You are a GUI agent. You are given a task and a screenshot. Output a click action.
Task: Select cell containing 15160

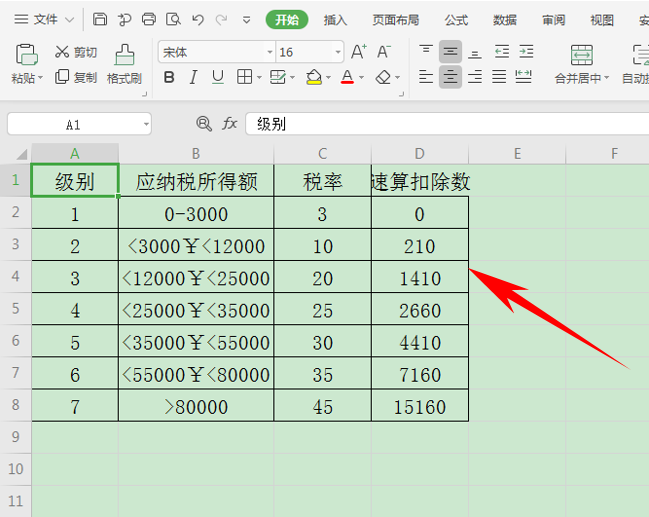coord(420,406)
